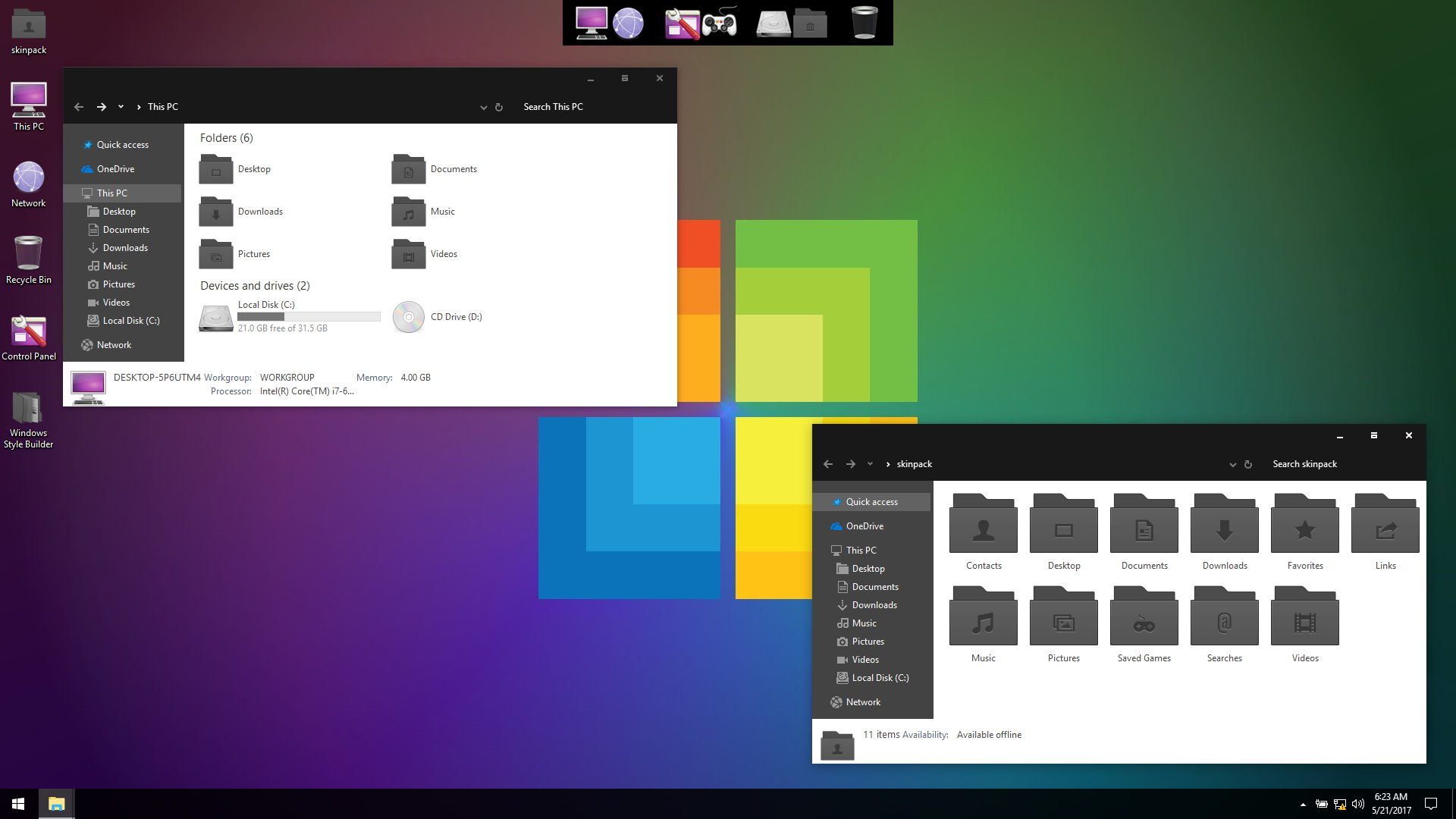Open Control Panel desktop shortcut
Viewport: 1456px width, 819px height.
tap(28, 331)
